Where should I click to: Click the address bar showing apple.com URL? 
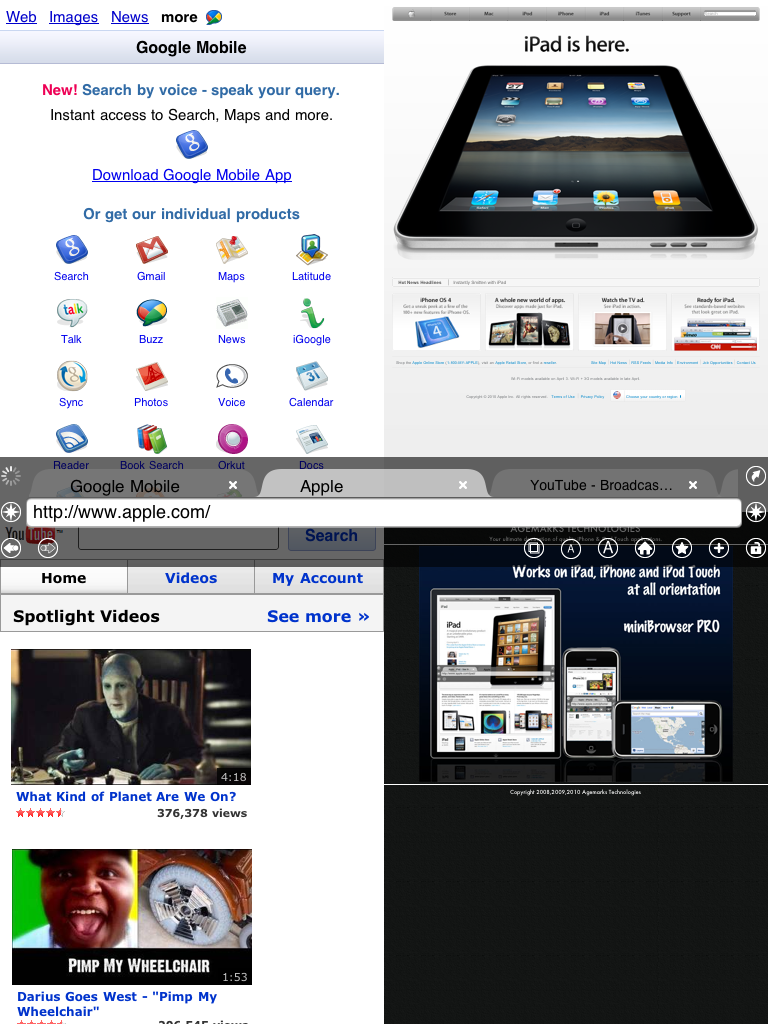click(x=384, y=512)
